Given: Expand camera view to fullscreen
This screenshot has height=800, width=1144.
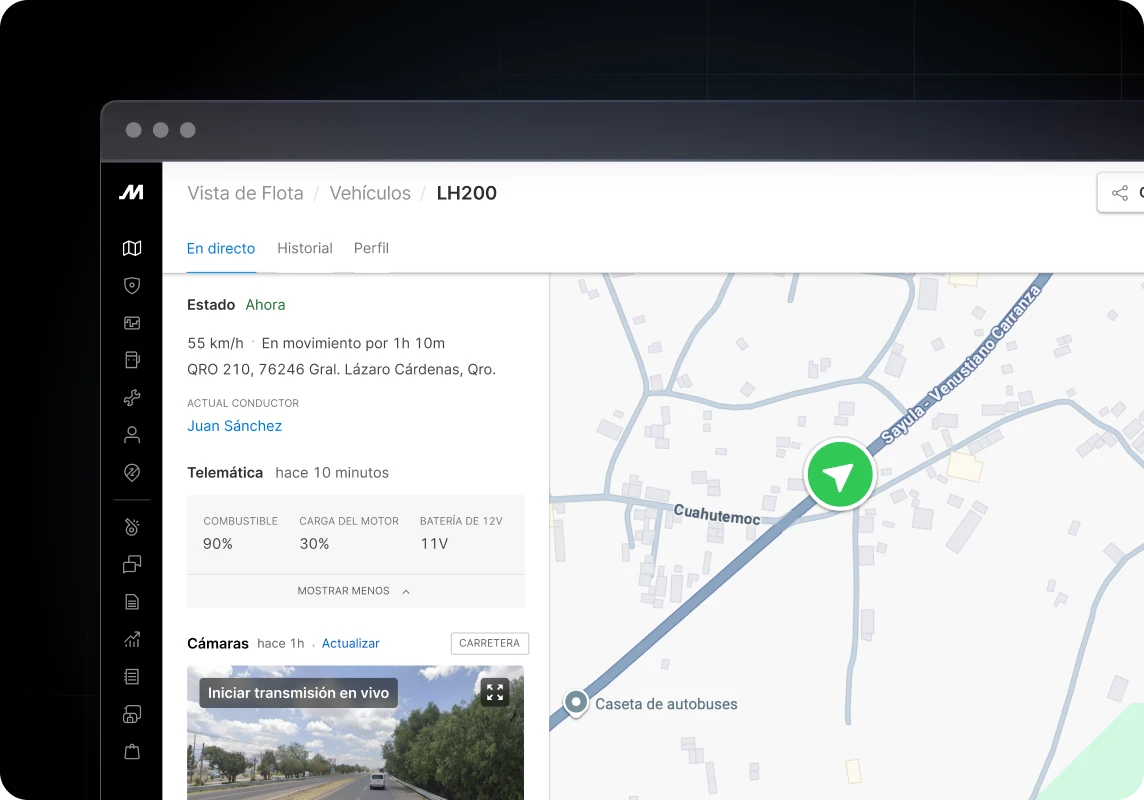Looking at the screenshot, I should 495,692.
